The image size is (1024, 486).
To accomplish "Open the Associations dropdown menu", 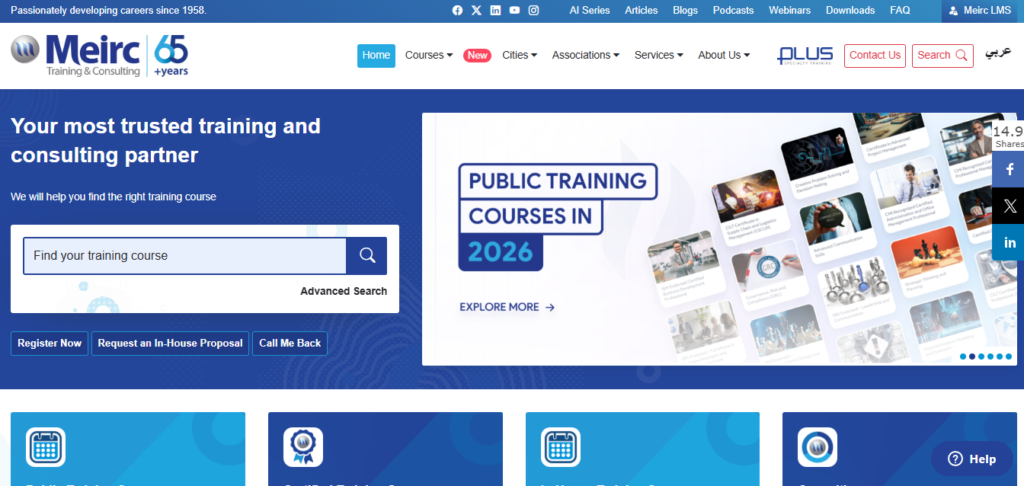I will (585, 55).
